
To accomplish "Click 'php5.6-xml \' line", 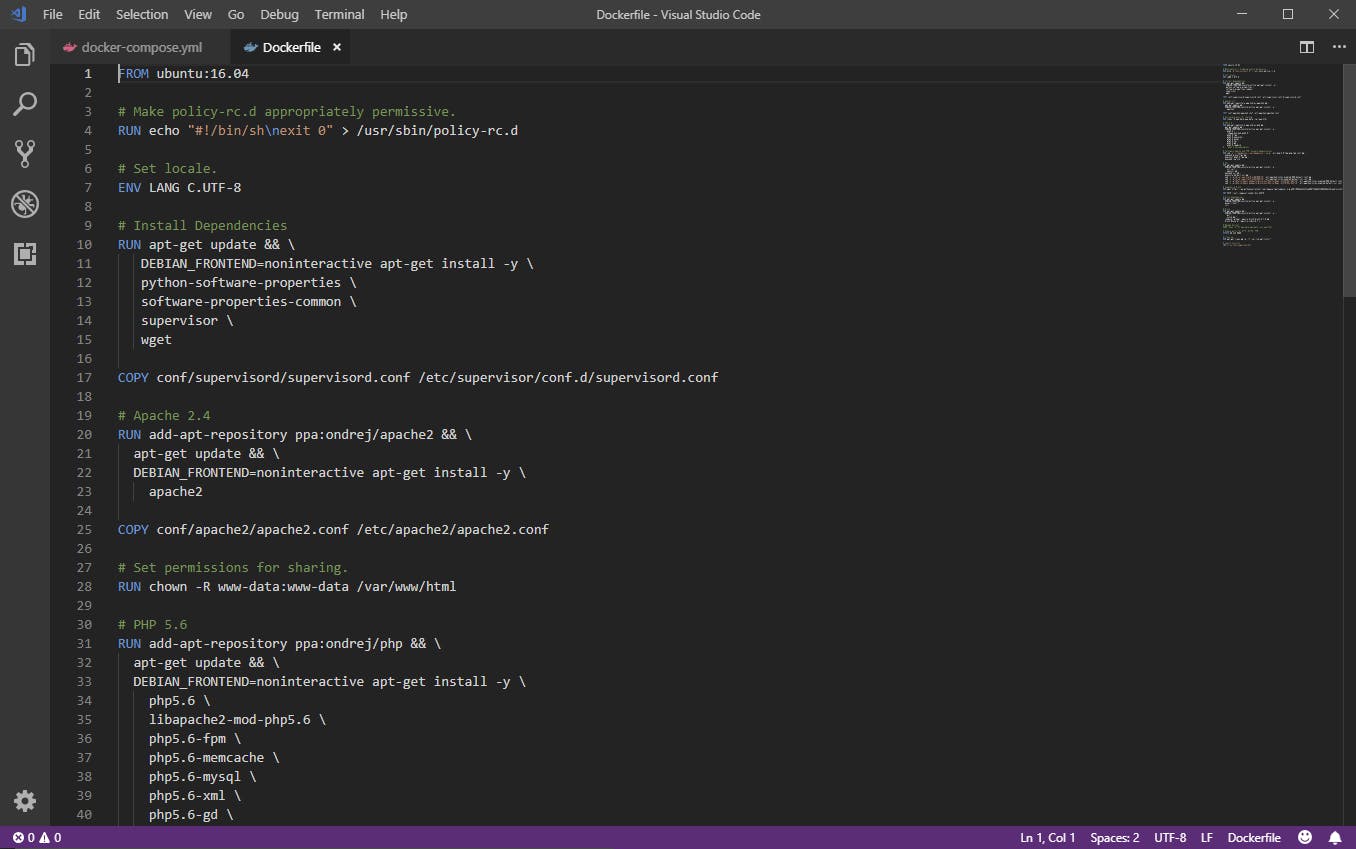I will 195,795.
